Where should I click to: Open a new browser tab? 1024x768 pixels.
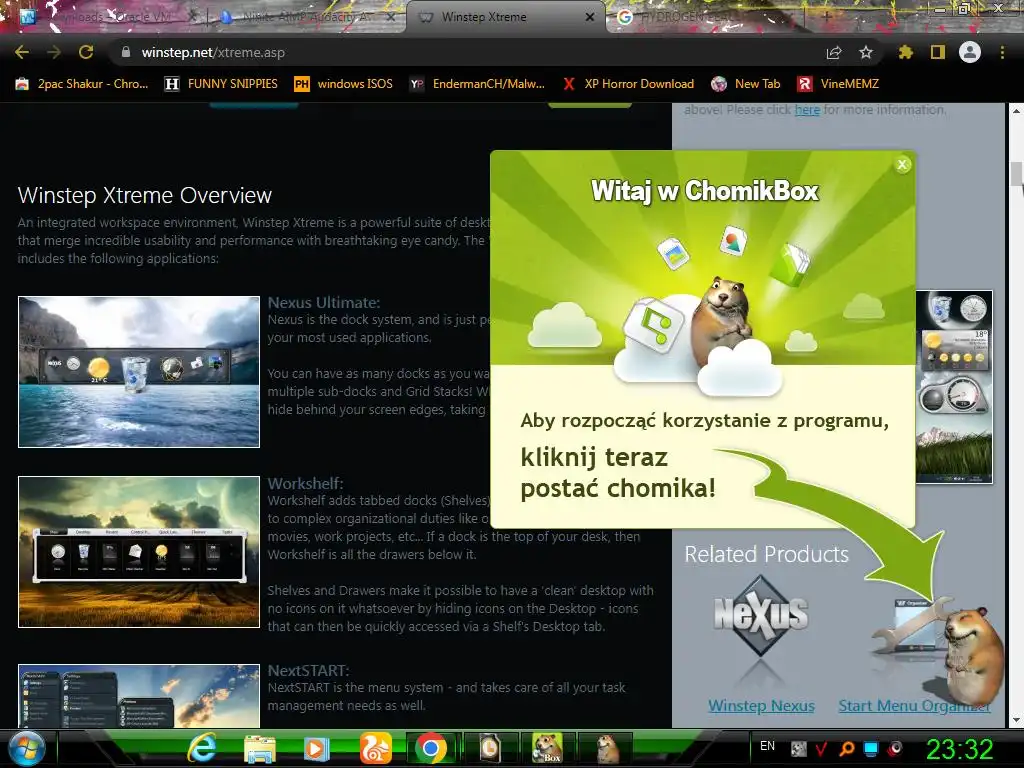[827, 17]
